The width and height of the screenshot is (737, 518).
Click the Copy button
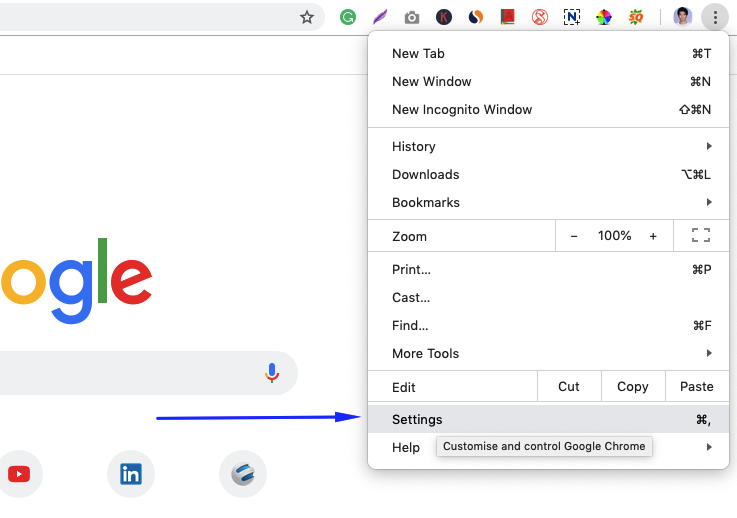(633, 386)
